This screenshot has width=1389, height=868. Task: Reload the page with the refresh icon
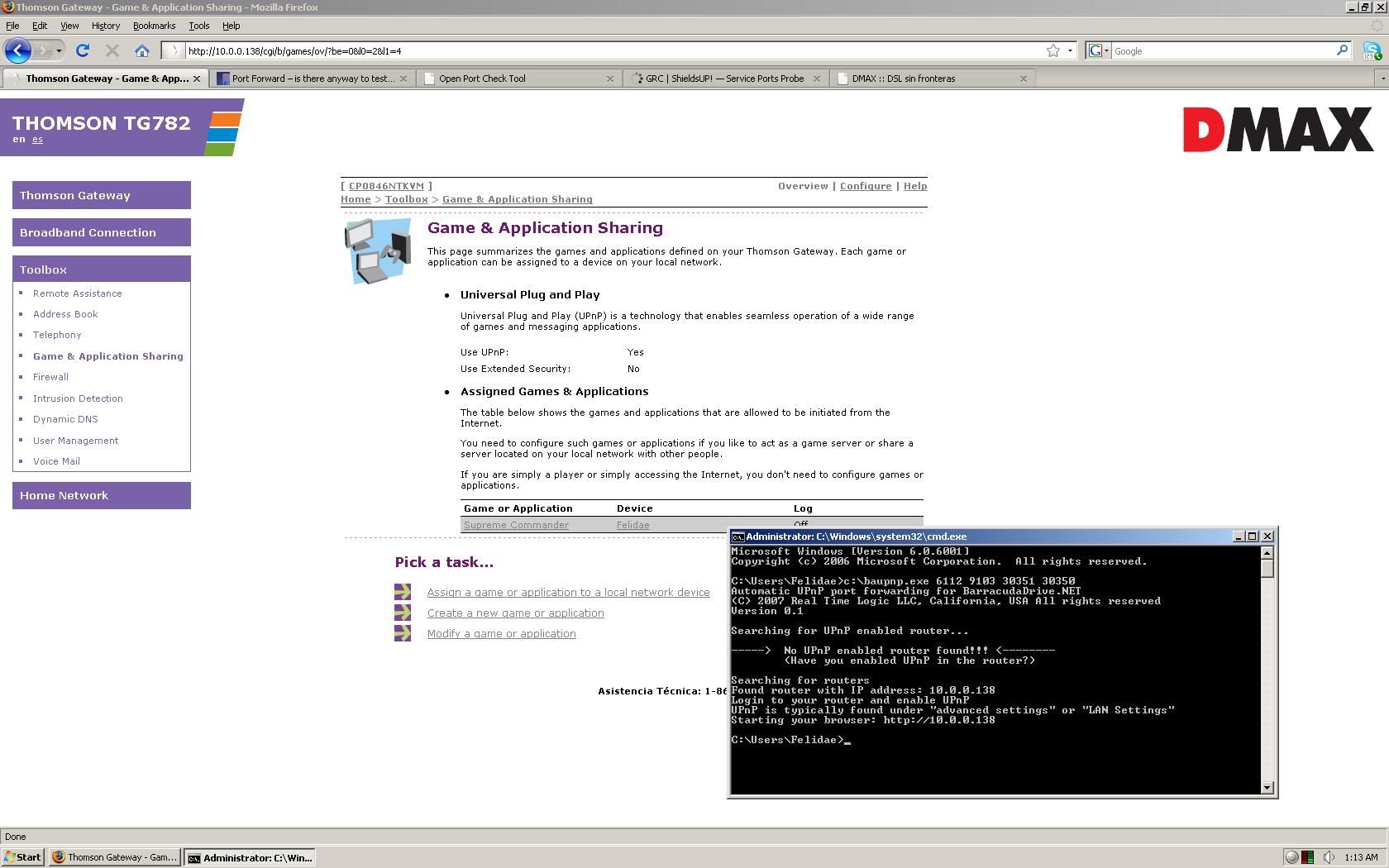[83, 50]
